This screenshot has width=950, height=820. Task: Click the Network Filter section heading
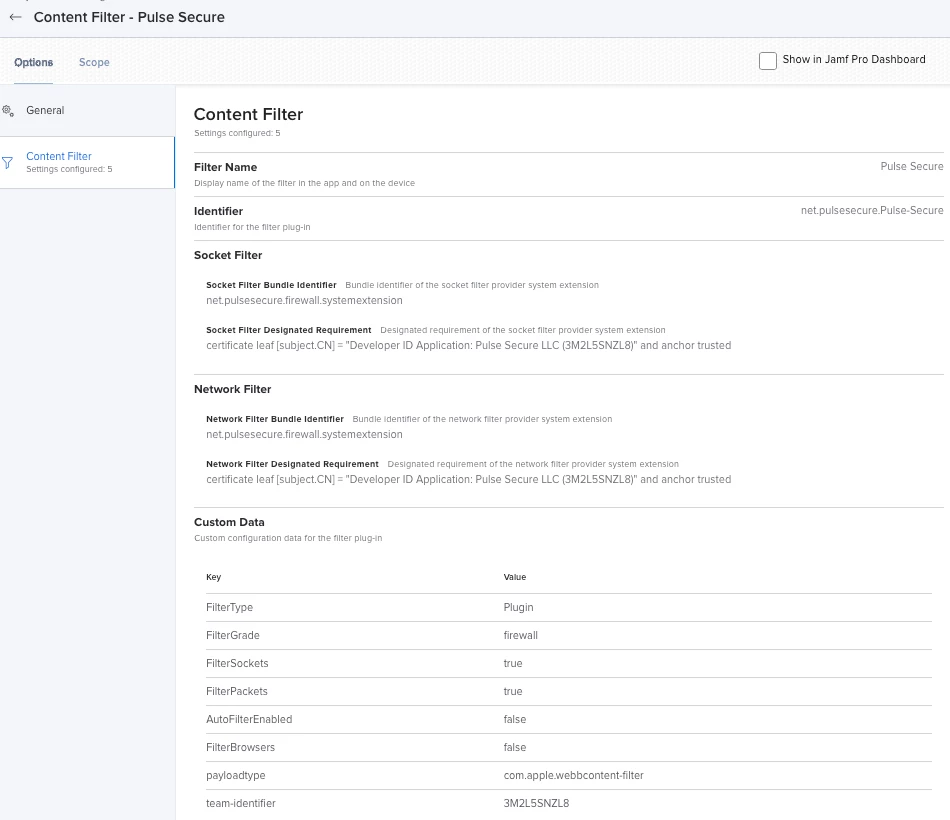(233, 389)
